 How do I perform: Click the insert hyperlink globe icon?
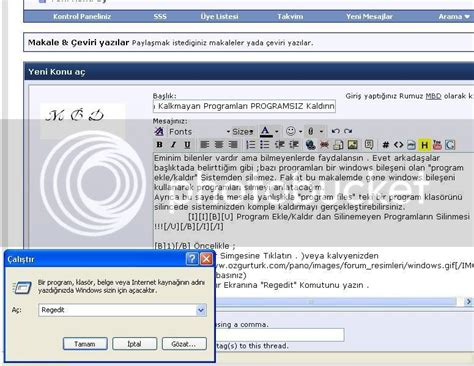tap(310, 145)
